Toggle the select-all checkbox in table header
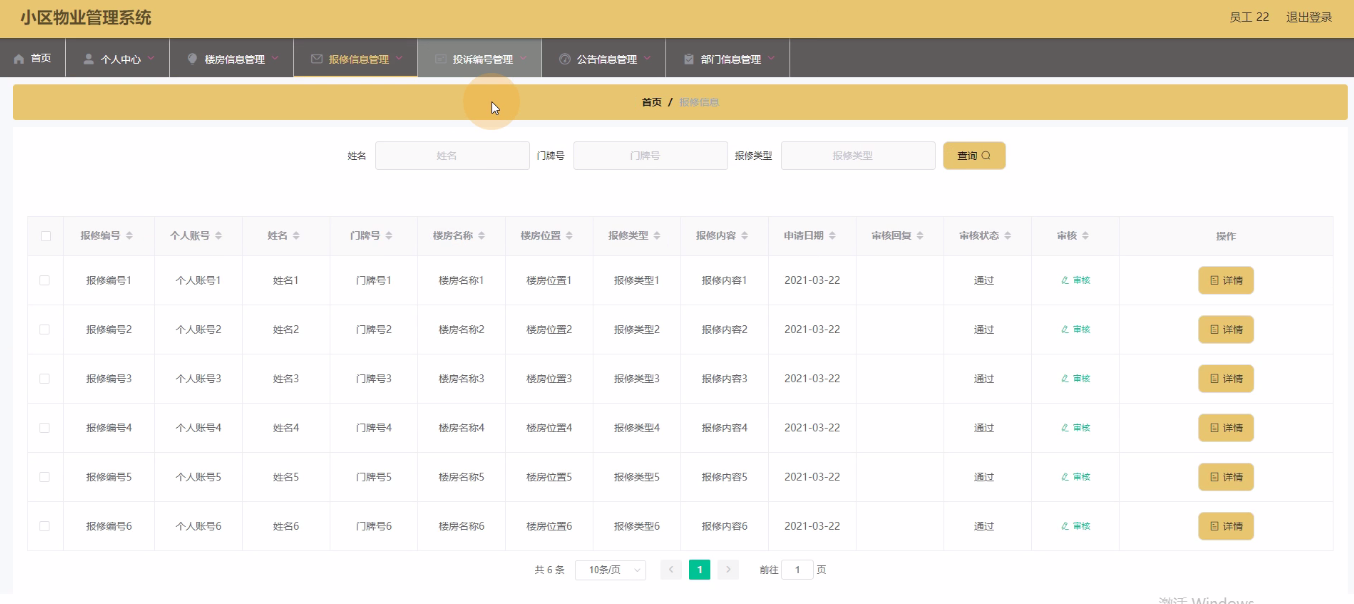This screenshot has height=604, width=1354. pos(45,236)
